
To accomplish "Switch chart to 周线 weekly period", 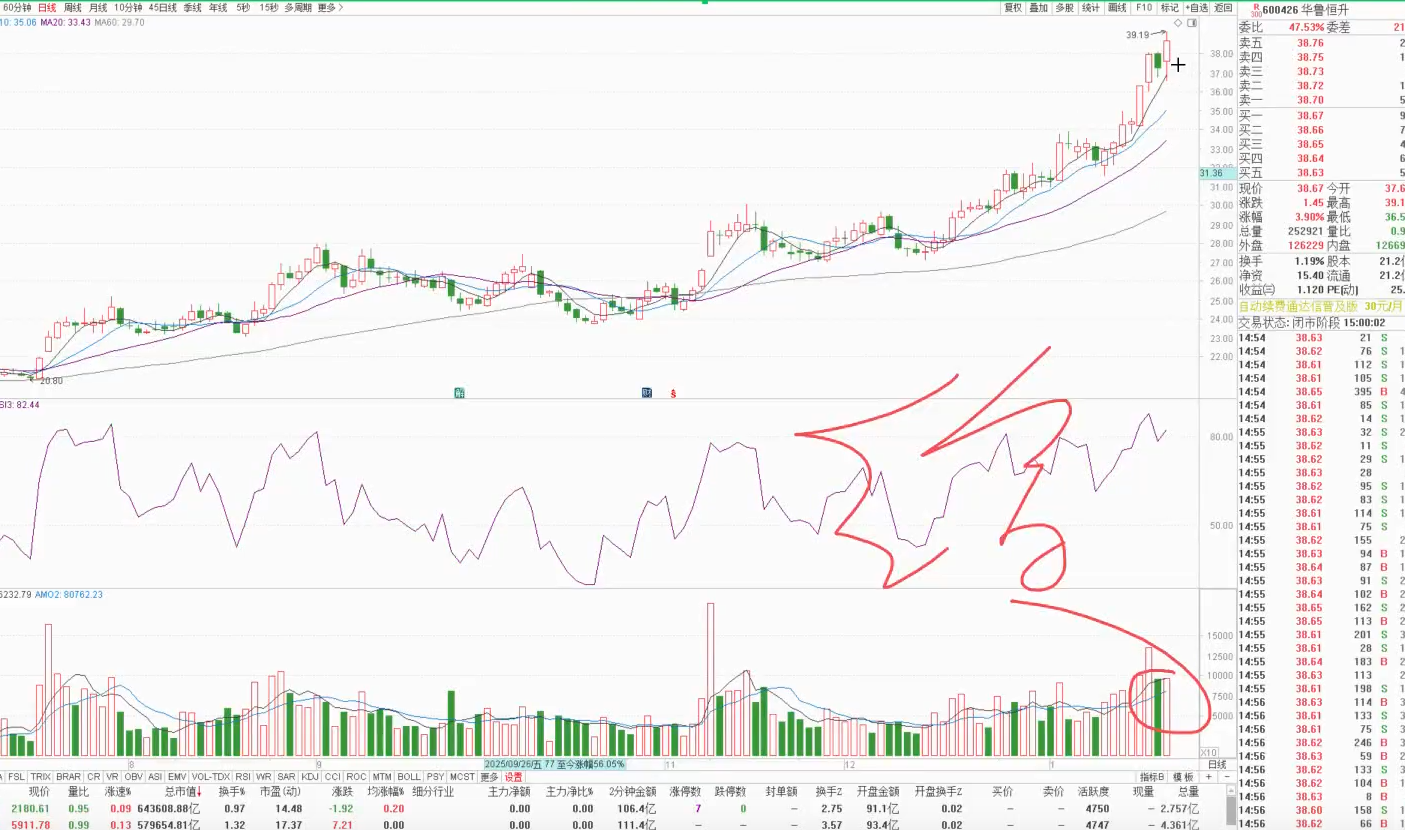I will (73, 7).
